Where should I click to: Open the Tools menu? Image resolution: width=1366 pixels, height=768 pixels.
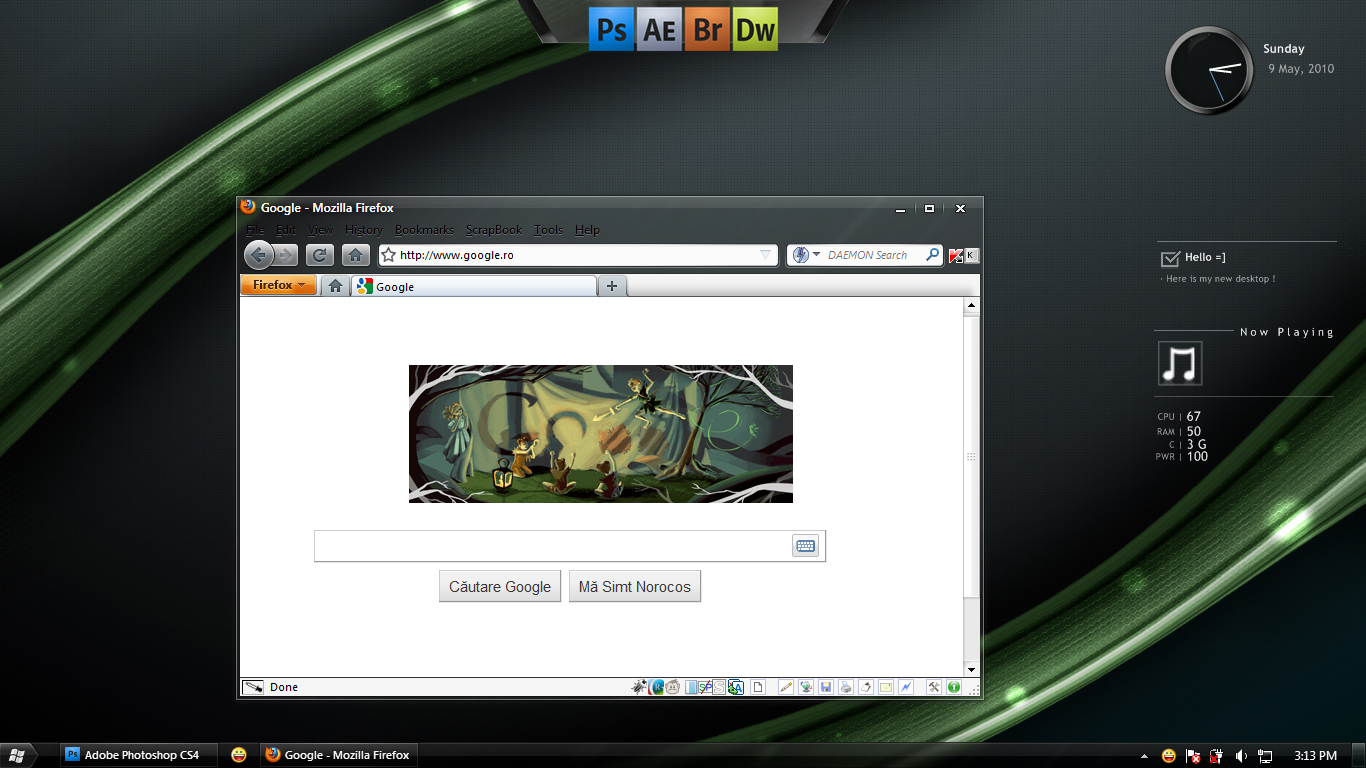[549, 230]
